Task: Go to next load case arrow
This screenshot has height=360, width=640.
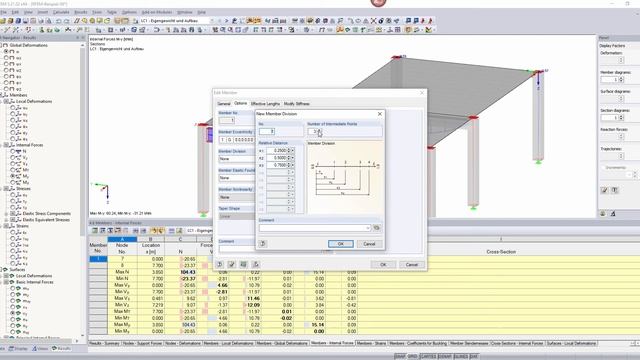Action: click(x=227, y=21)
